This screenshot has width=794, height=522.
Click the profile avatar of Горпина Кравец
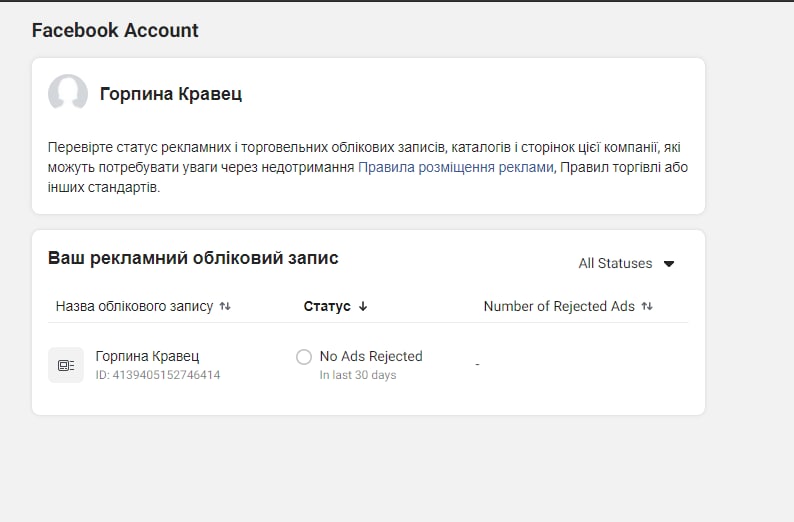click(68, 93)
